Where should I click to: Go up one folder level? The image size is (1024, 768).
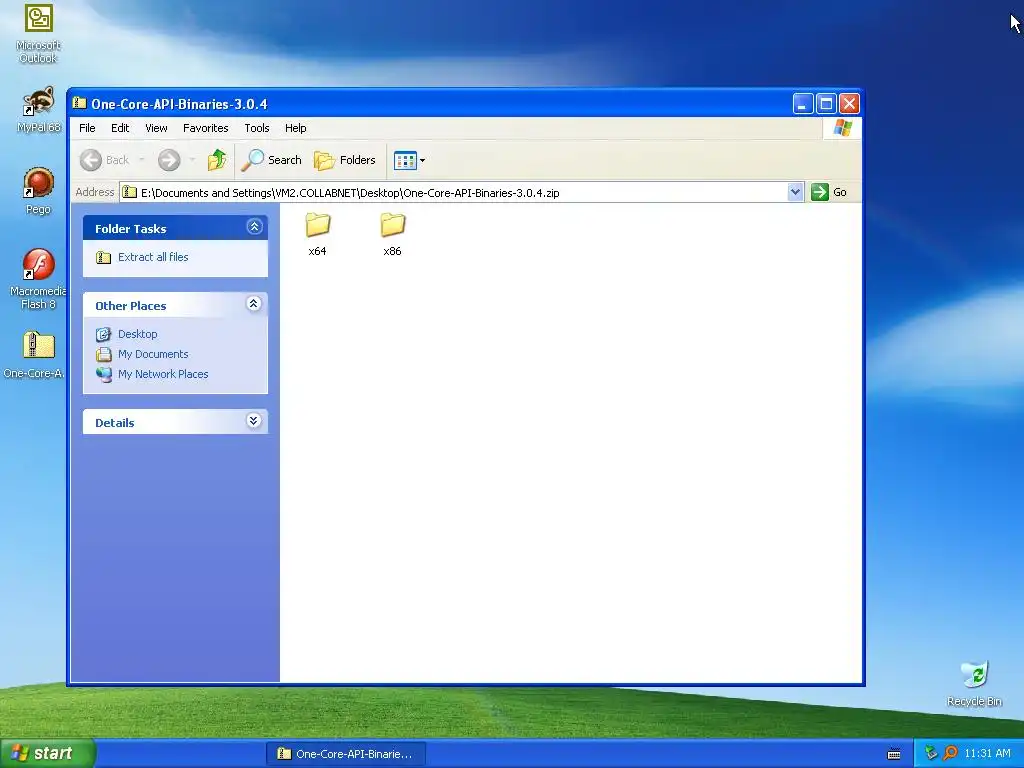tap(216, 160)
